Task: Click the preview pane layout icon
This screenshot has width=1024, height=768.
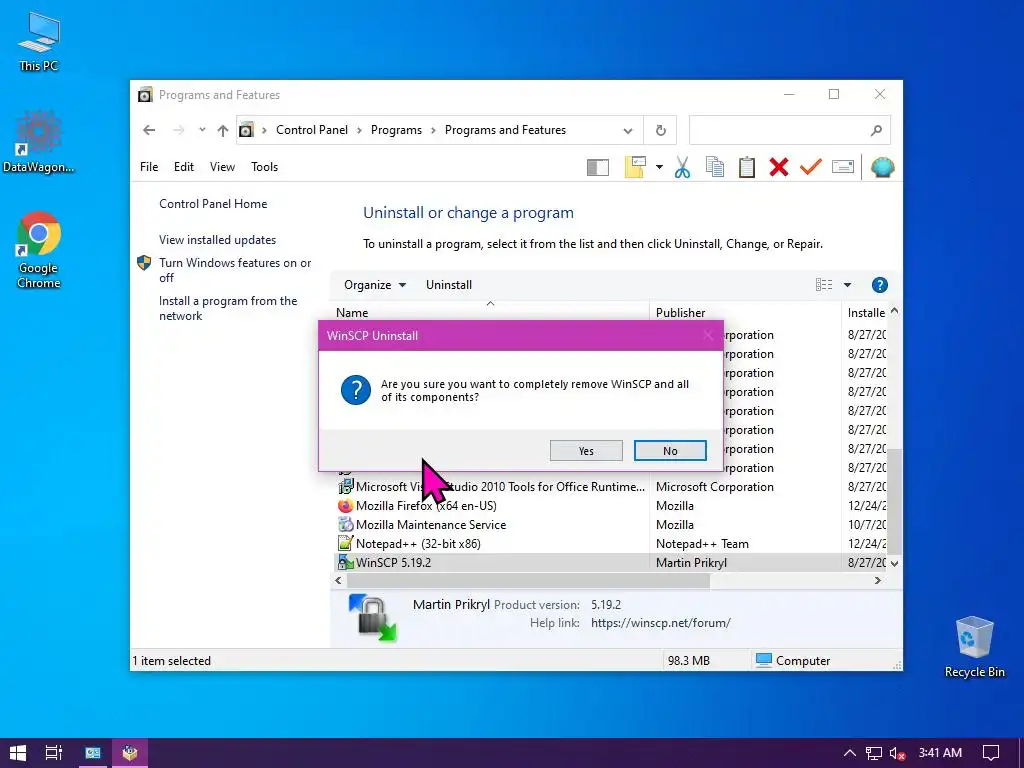Action: point(598,168)
